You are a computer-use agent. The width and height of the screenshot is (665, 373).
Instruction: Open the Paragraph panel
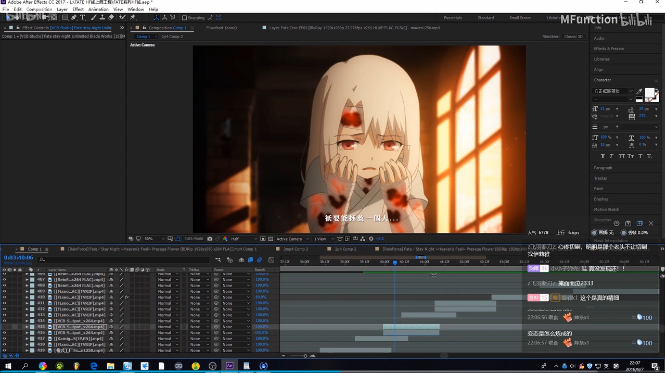tap(603, 168)
